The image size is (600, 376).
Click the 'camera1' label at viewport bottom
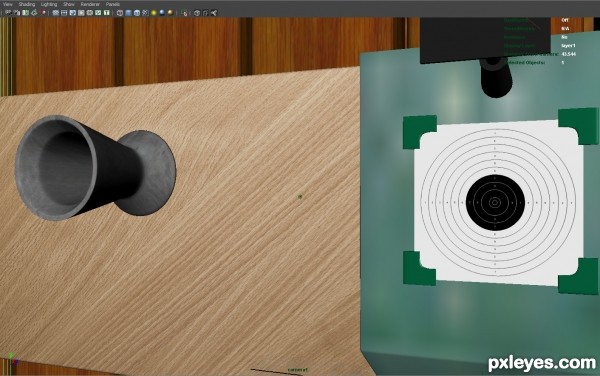(x=297, y=370)
